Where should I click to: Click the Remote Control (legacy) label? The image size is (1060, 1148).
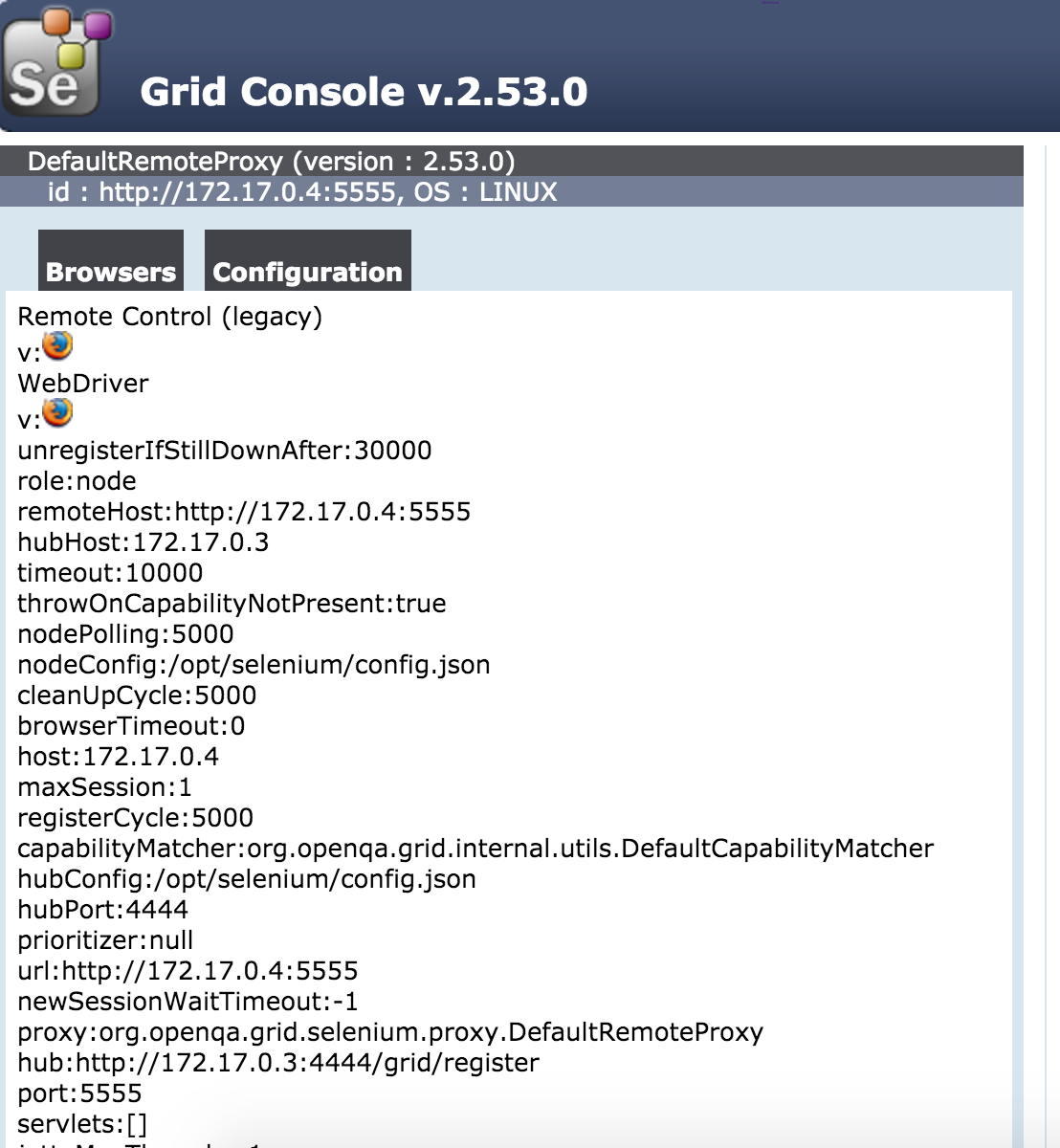click(170, 317)
